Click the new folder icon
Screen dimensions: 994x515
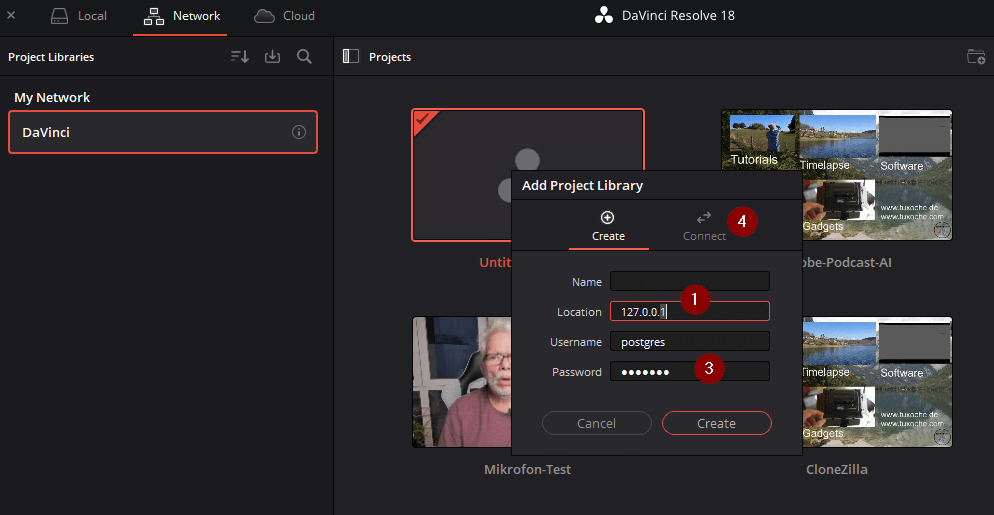point(976,56)
